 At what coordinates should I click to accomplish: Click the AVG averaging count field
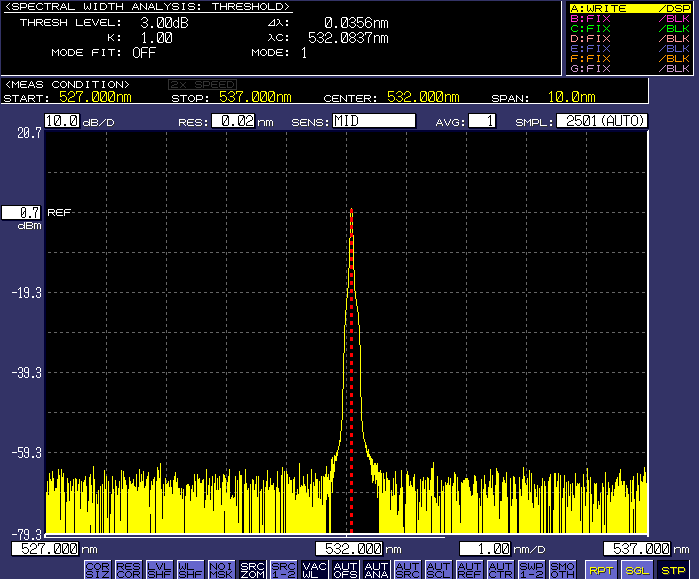(x=480, y=121)
